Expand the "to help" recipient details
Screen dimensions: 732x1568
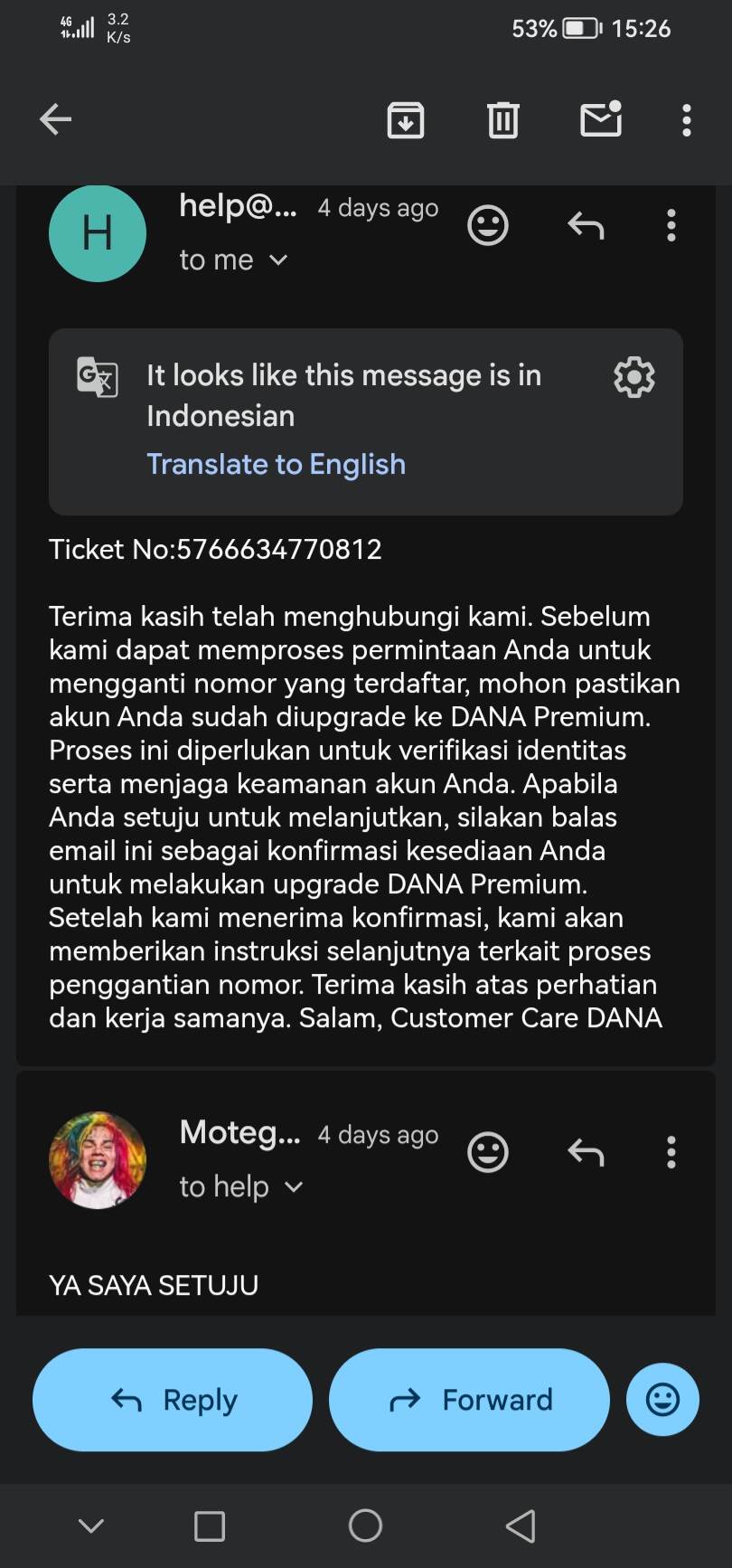(x=294, y=1186)
